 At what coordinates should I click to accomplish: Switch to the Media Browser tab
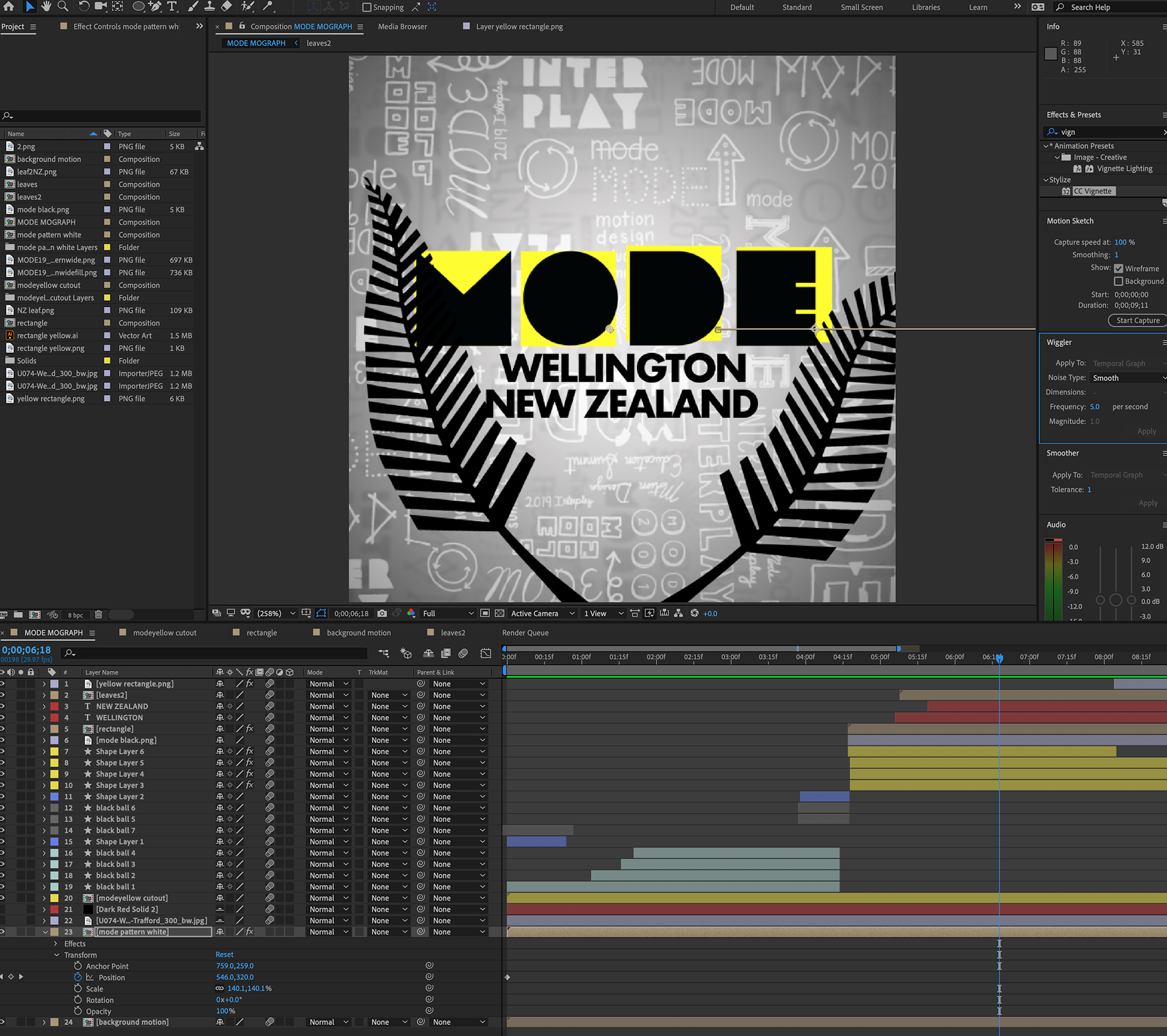pyautogui.click(x=402, y=27)
